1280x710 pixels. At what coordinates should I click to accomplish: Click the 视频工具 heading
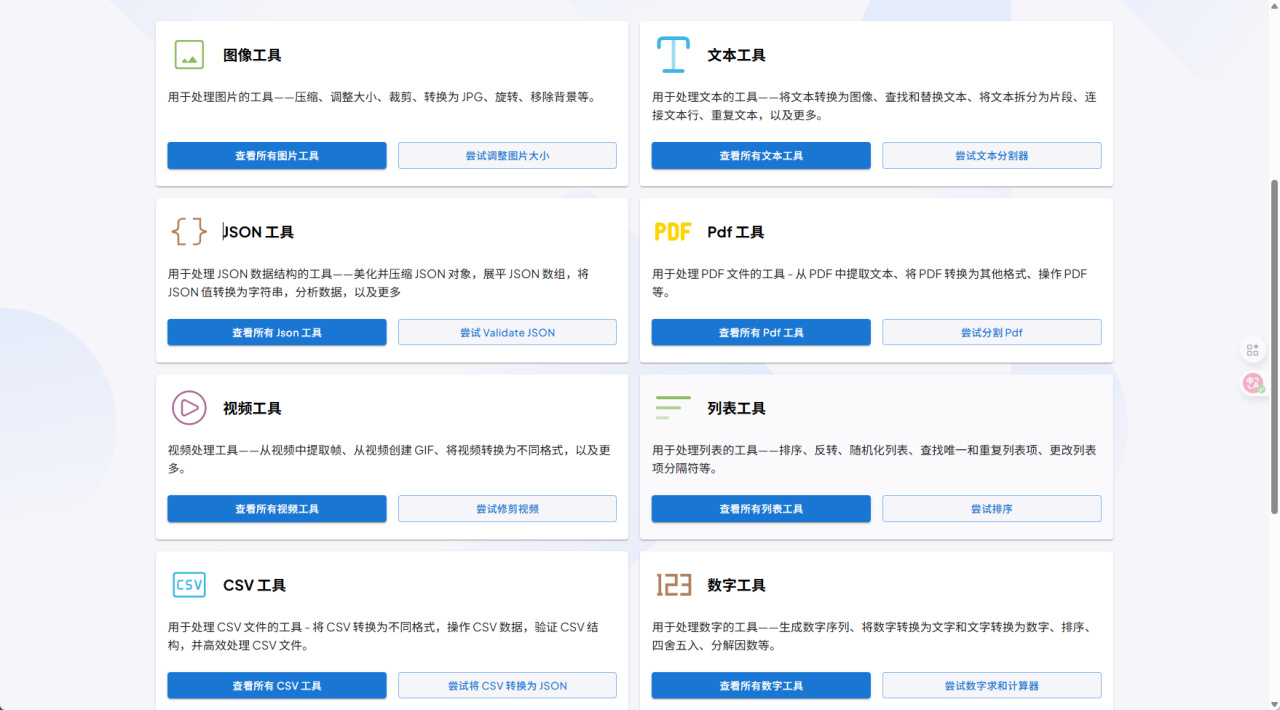point(252,409)
